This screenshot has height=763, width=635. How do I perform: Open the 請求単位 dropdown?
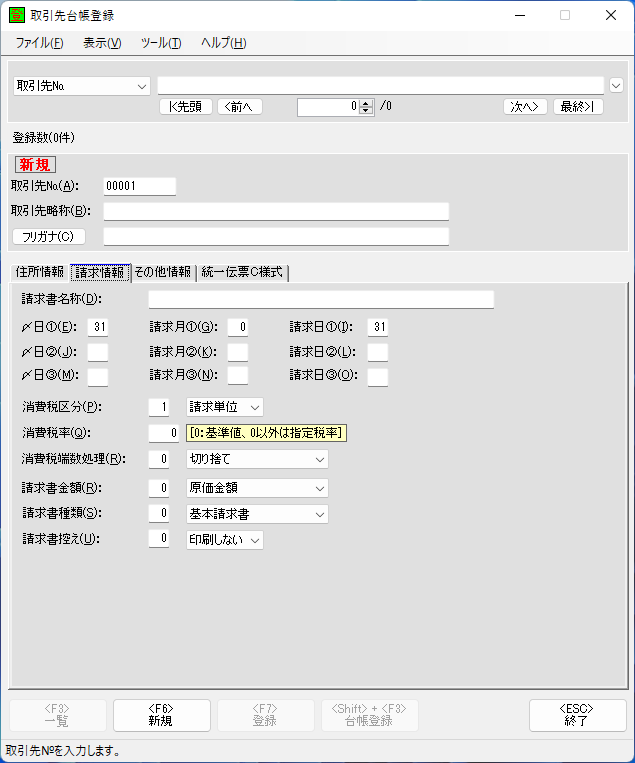click(x=225, y=407)
